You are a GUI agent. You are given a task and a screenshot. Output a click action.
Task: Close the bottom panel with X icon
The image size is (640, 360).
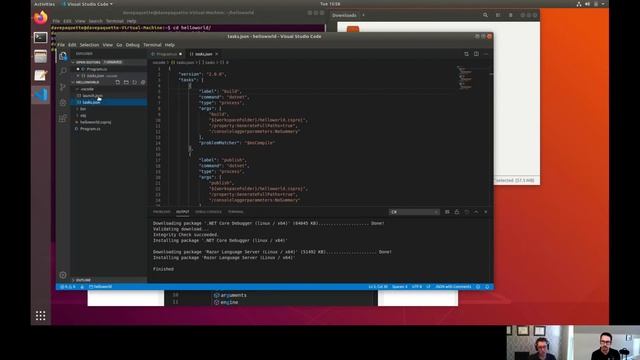click(486, 212)
